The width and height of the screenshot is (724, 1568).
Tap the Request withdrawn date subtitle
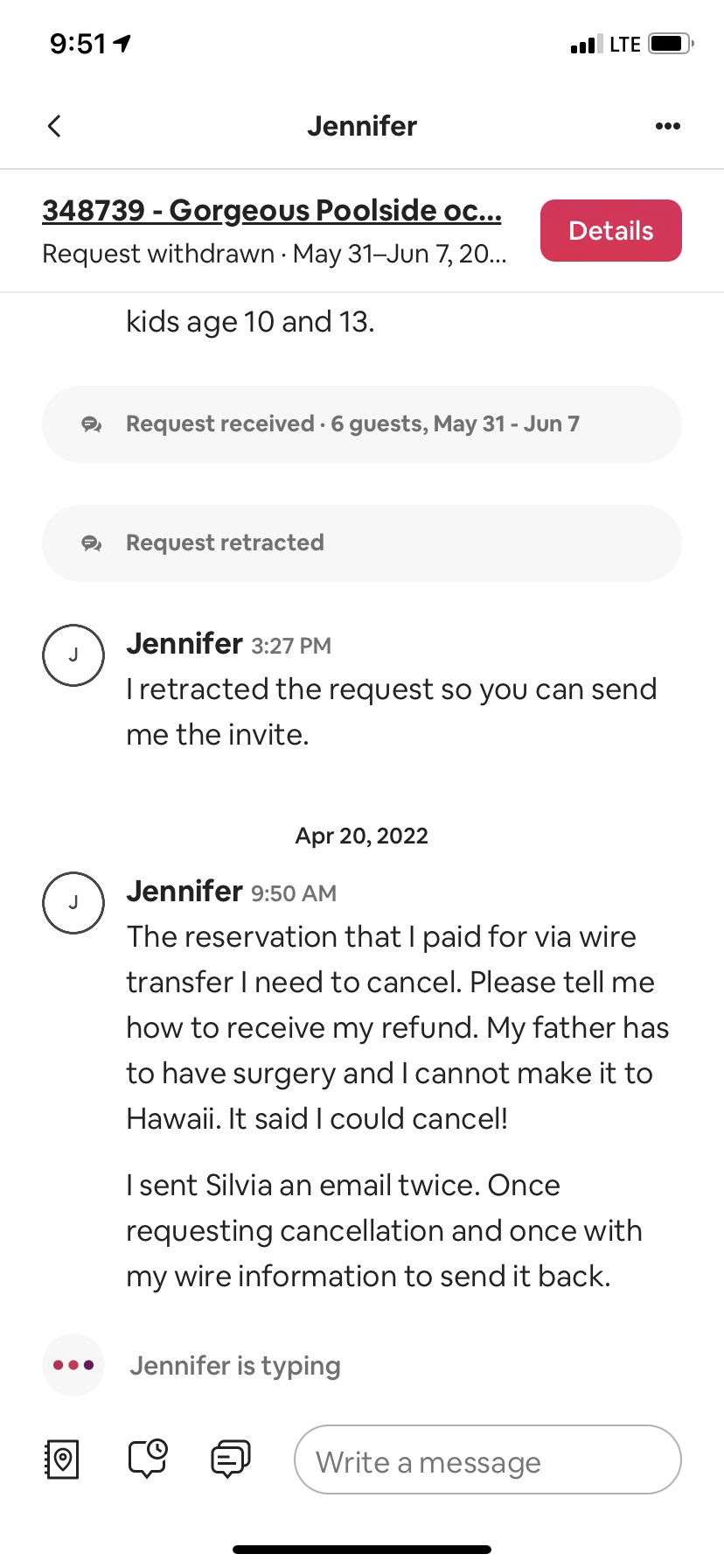274,255
